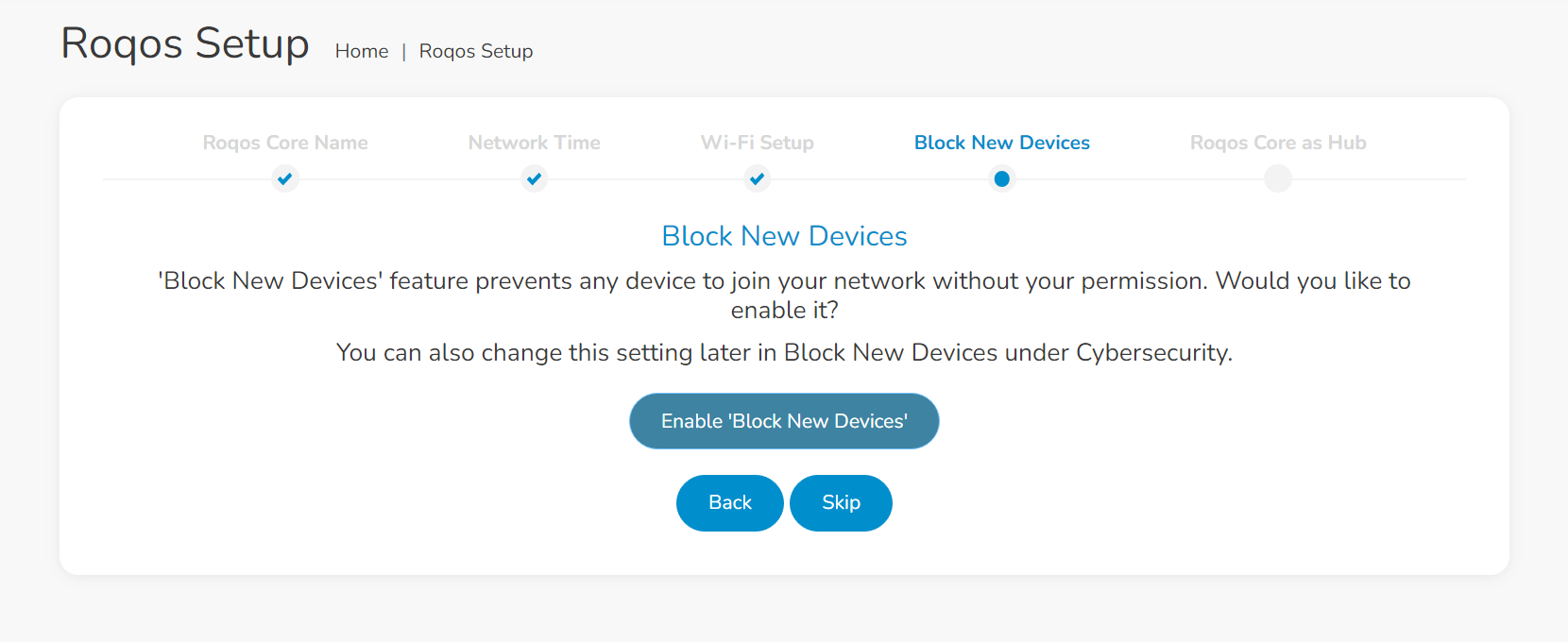The width and height of the screenshot is (1568, 642).
Task: Go back to the previous setup step
Action: click(730, 503)
